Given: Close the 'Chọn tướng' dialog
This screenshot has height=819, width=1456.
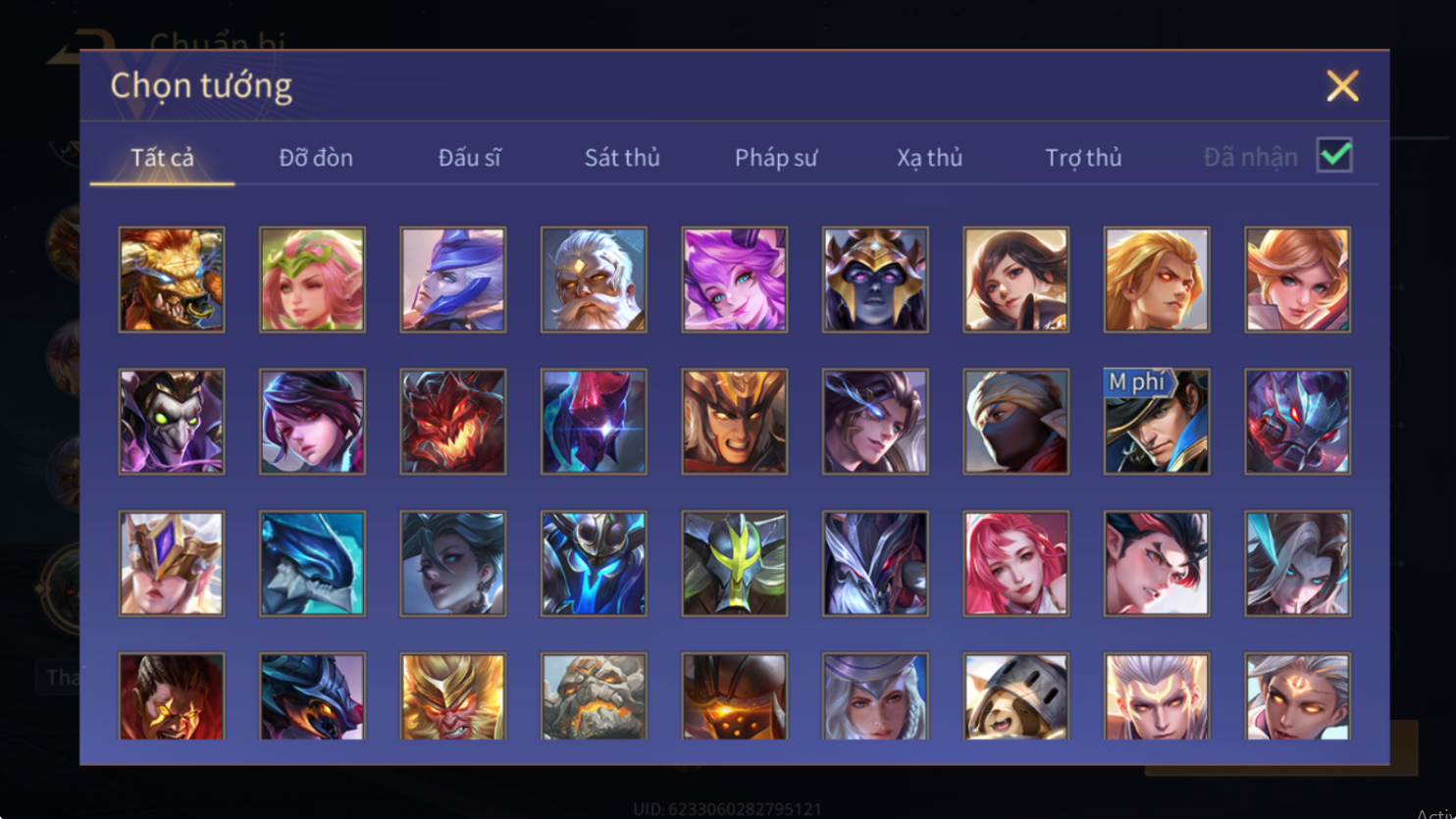Looking at the screenshot, I should point(1342,86).
